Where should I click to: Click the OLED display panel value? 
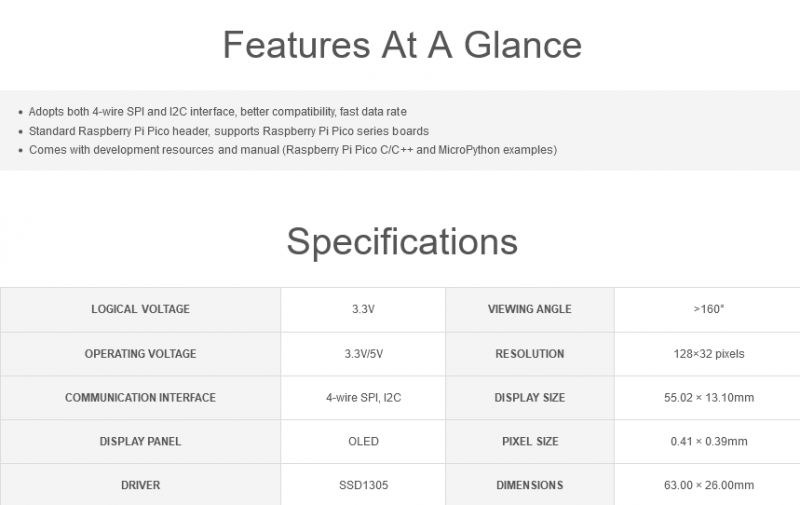pyautogui.click(x=363, y=441)
